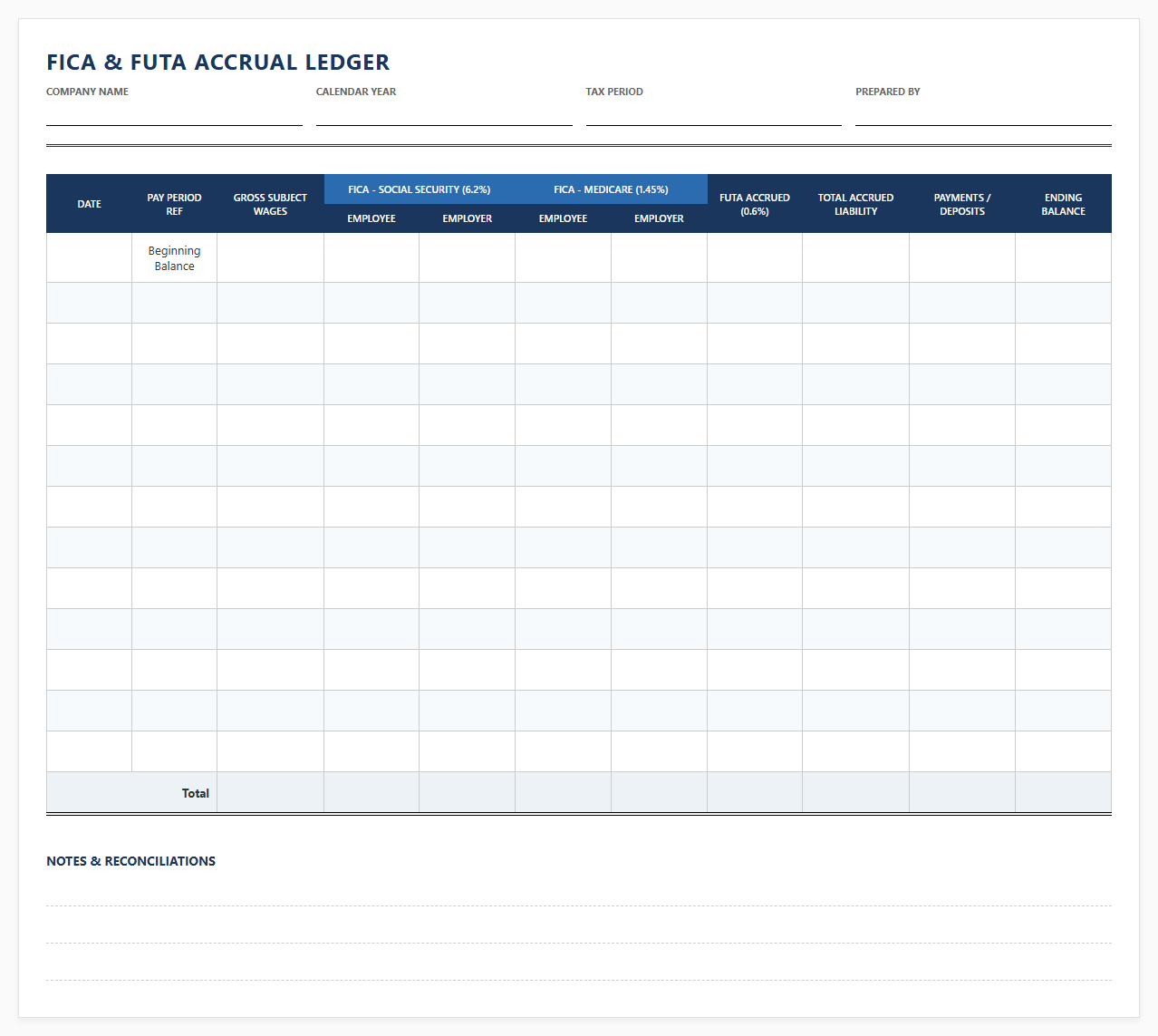This screenshot has width=1158, height=1036.
Task: Click EMPLOYER subheader under Medicare
Action: (660, 218)
